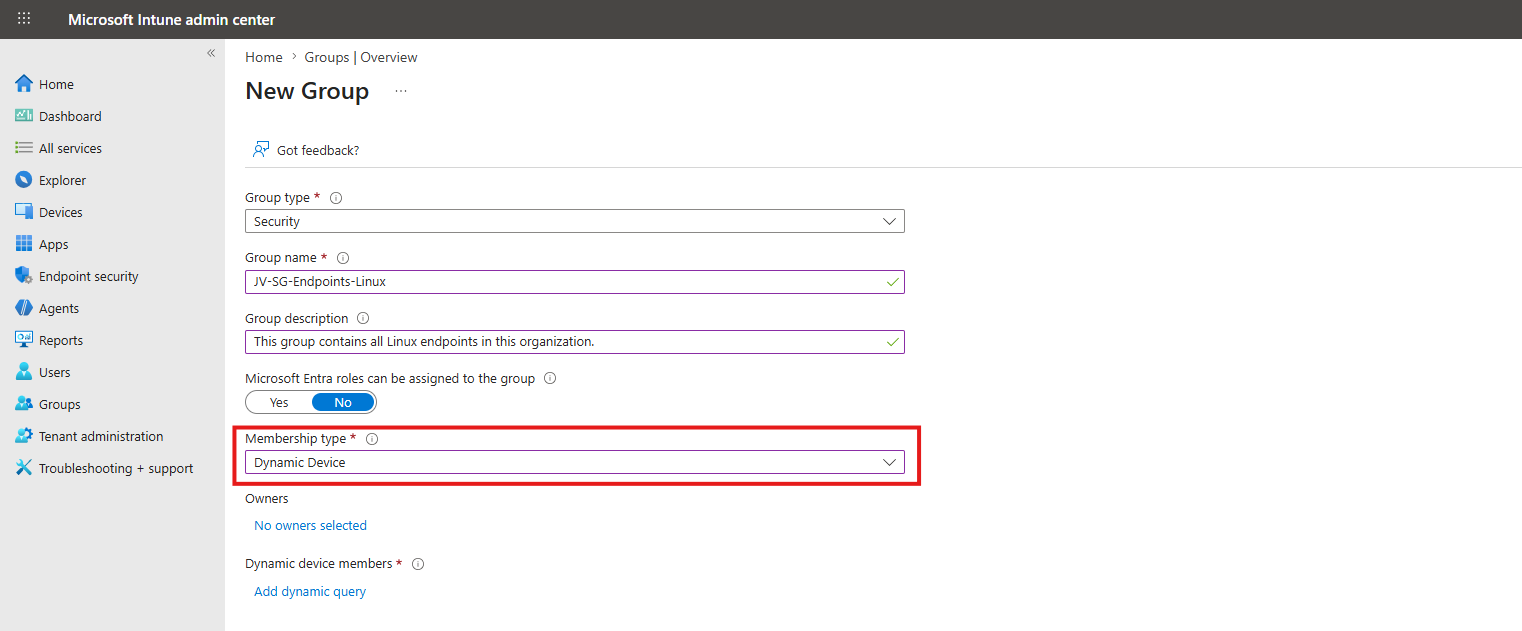Click the Apps label in sidebar
1522x631 pixels.
pos(54,244)
